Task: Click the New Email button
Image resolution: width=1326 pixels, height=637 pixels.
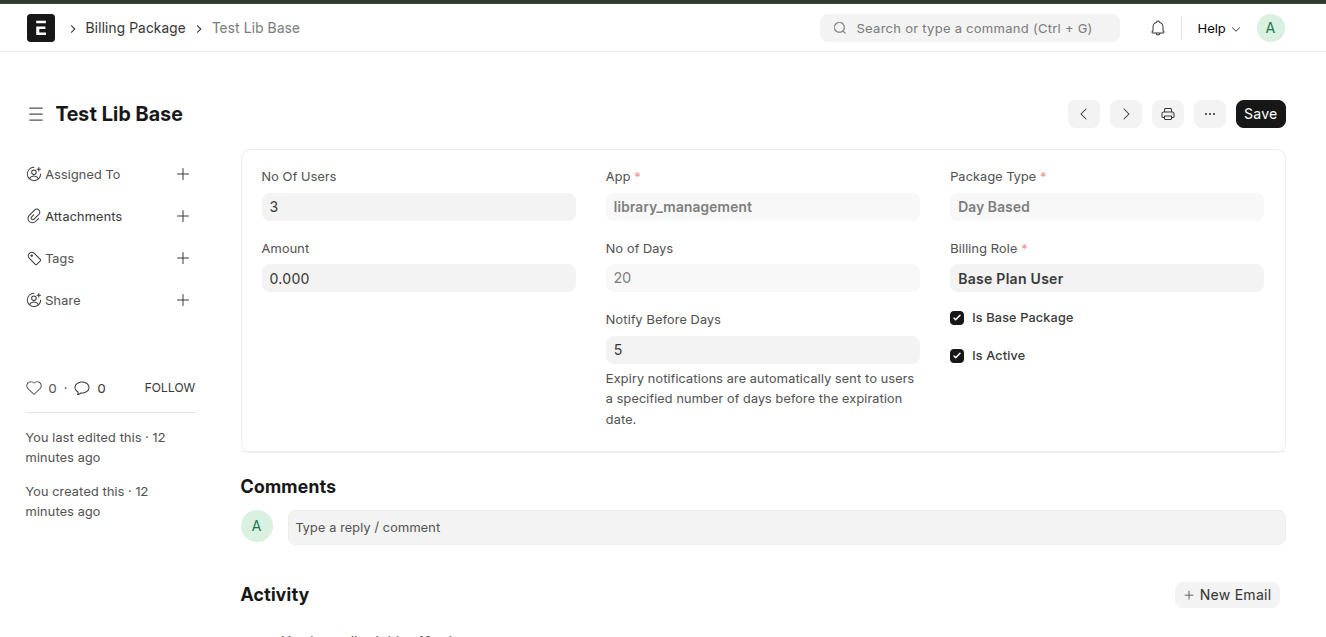Action: pyautogui.click(x=1227, y=595)
